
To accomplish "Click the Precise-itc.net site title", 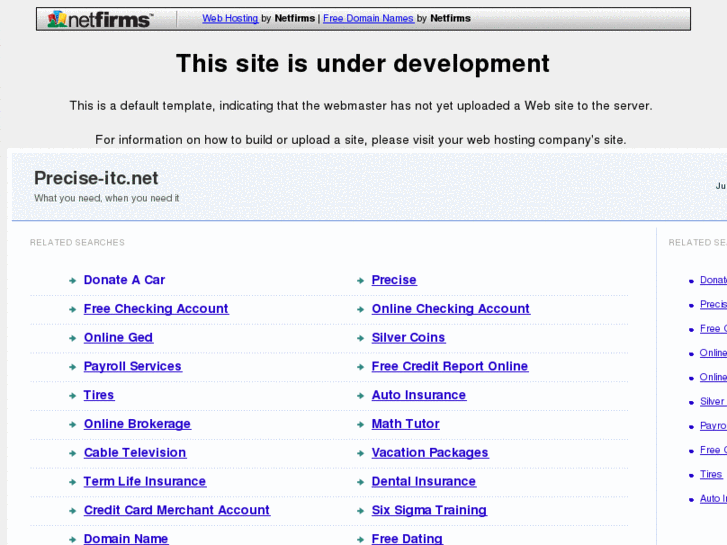I will coord(96,178).
